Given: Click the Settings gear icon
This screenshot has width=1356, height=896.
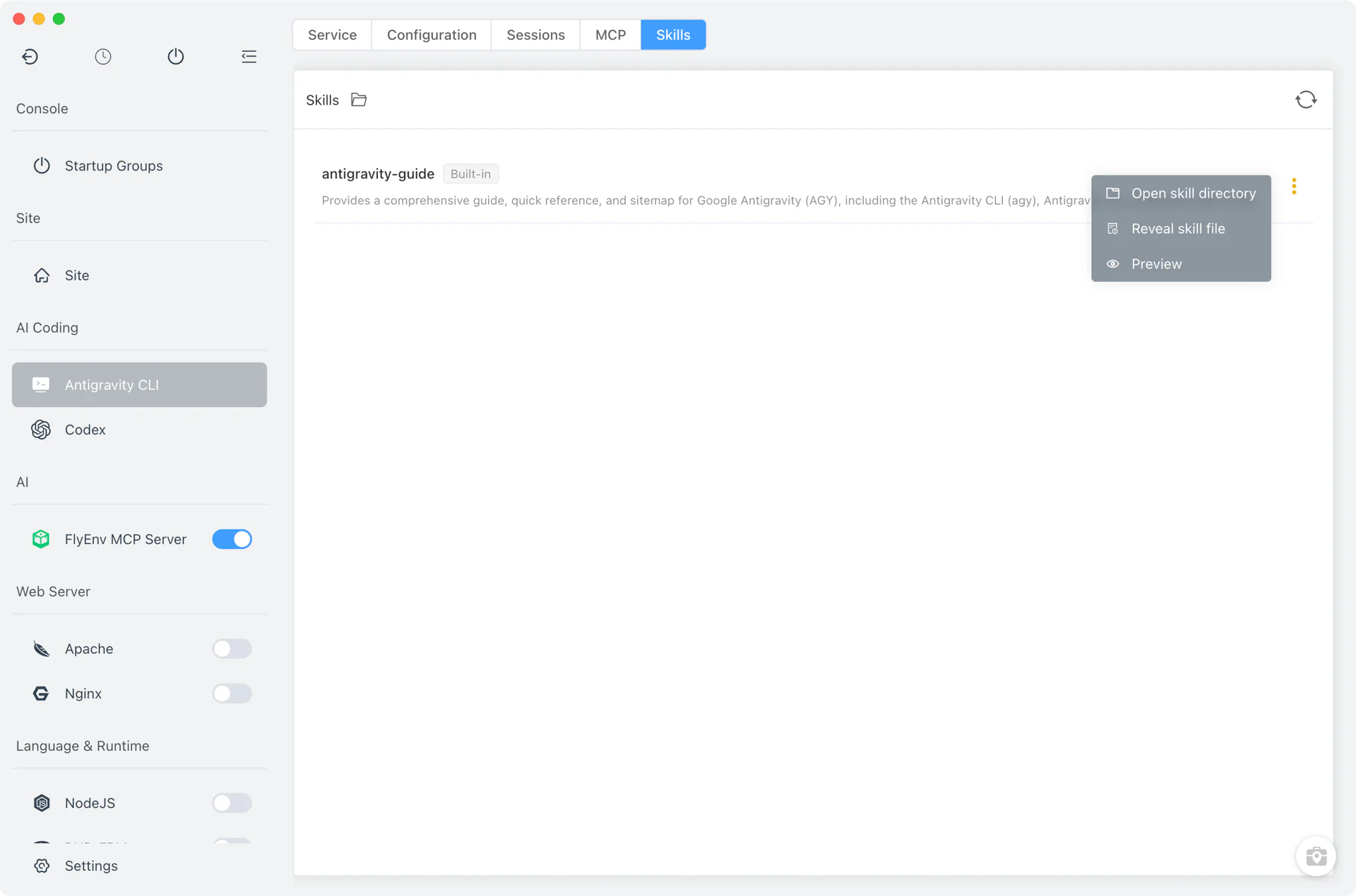Looking at the screenshot, I should [x=42, y=866].
